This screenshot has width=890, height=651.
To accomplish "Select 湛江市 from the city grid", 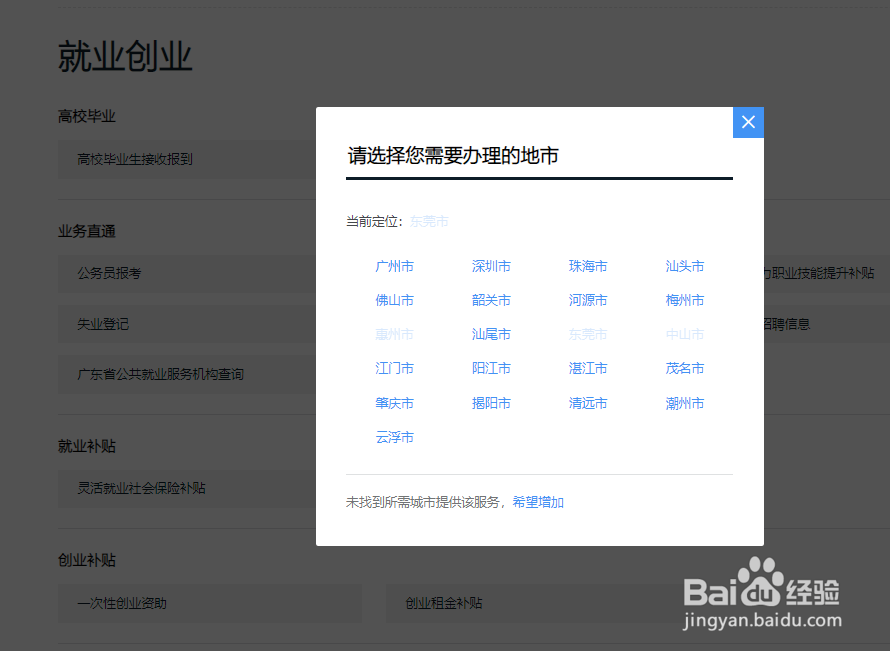I will [587, 368].
